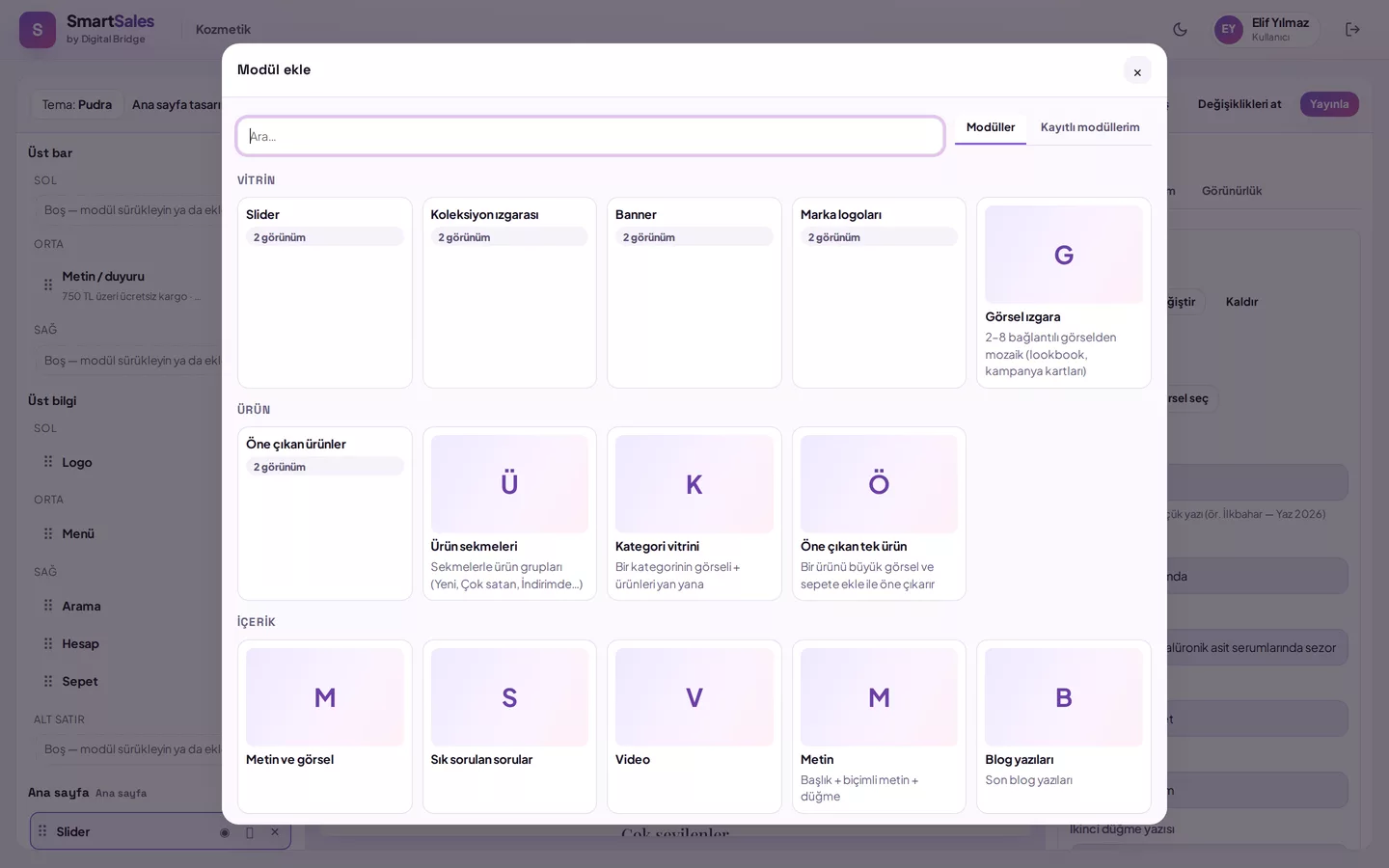Select the Öne çıkan tek ürün Ö icon
Screen dimensions: 1389x868
[879, 484]
